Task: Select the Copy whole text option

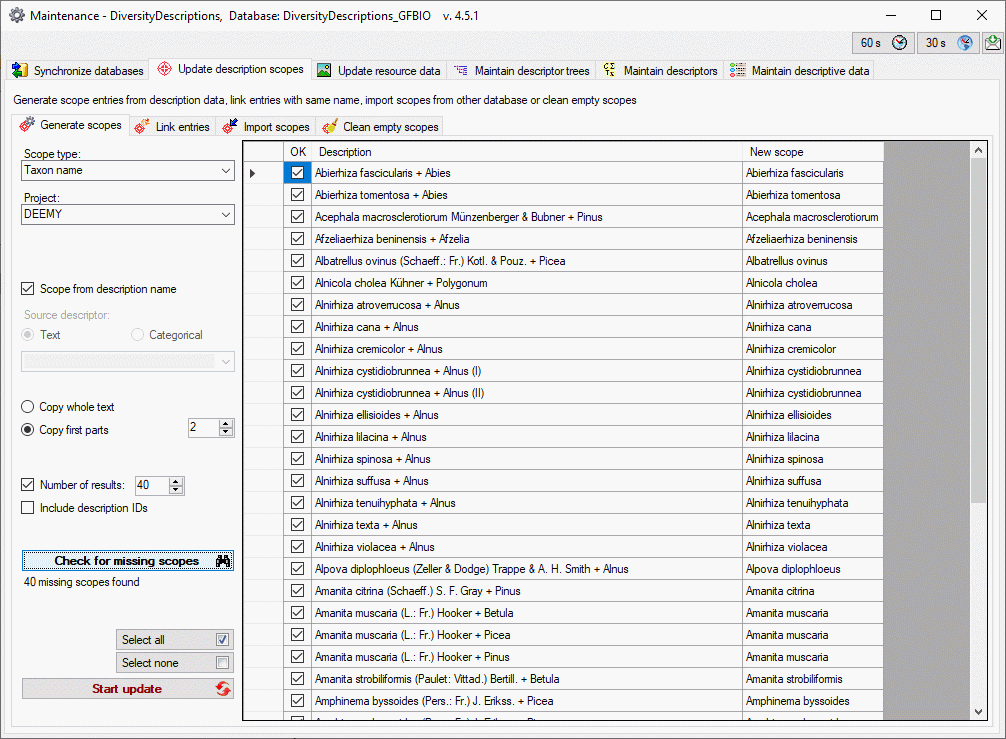Action: coord(28,407)
